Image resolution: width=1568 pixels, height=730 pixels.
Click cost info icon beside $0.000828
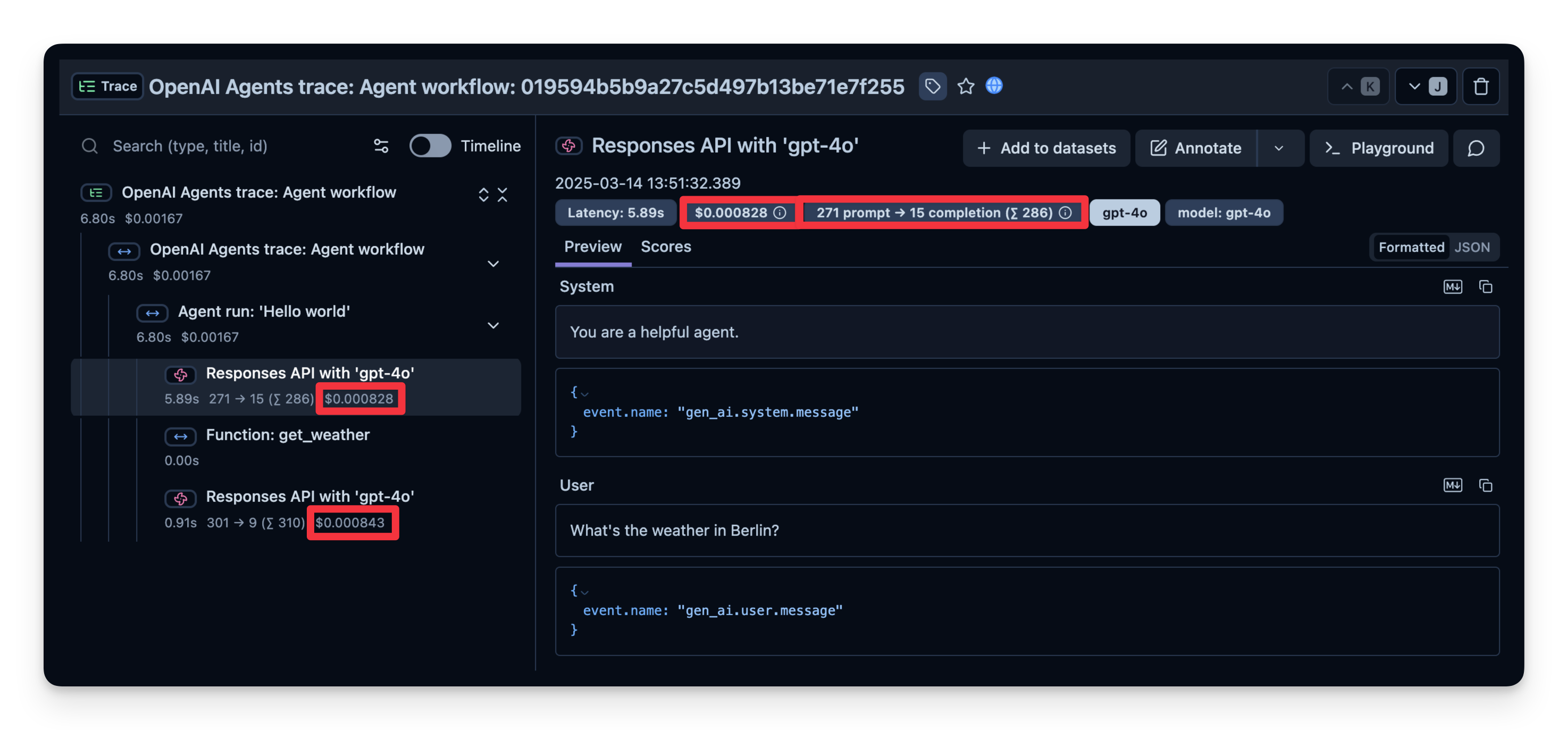click(x=779, y=213)
